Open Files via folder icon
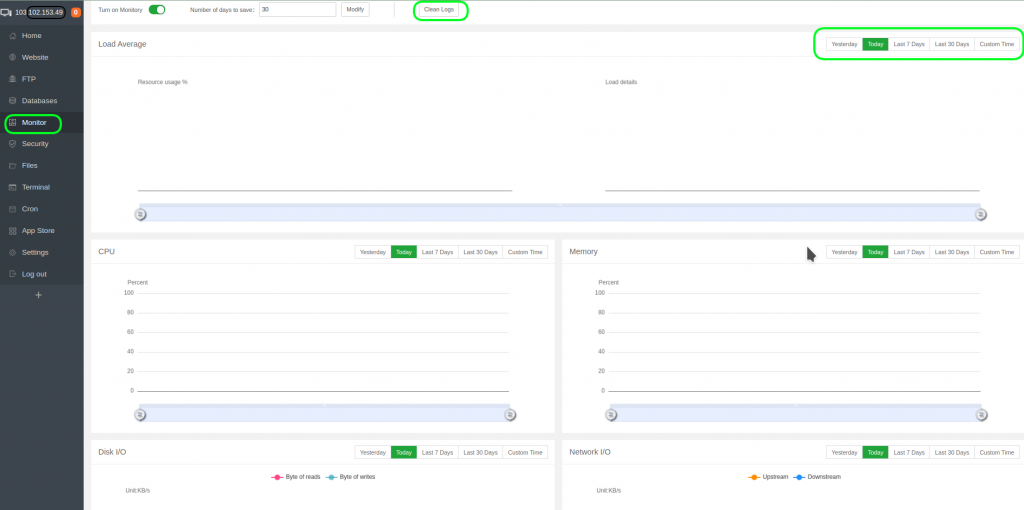The width and height of the screenshot is (1024, 510). tap(12, 166)
